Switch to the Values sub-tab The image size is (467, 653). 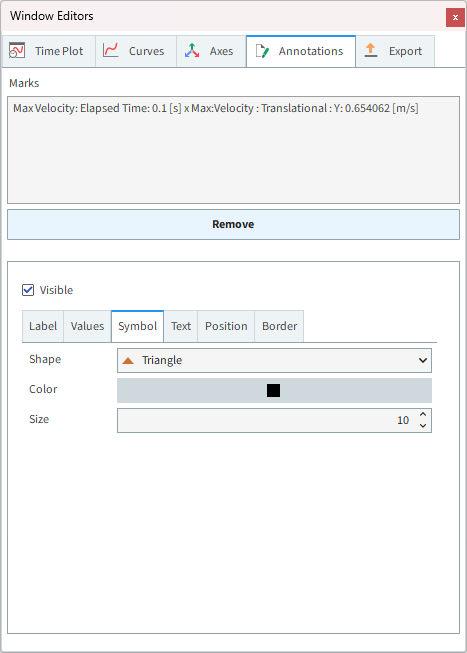(87, 326)
